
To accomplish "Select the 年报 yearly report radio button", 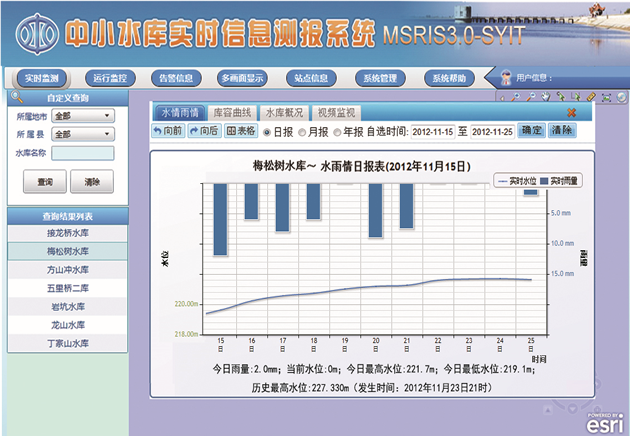I will 338,132.
